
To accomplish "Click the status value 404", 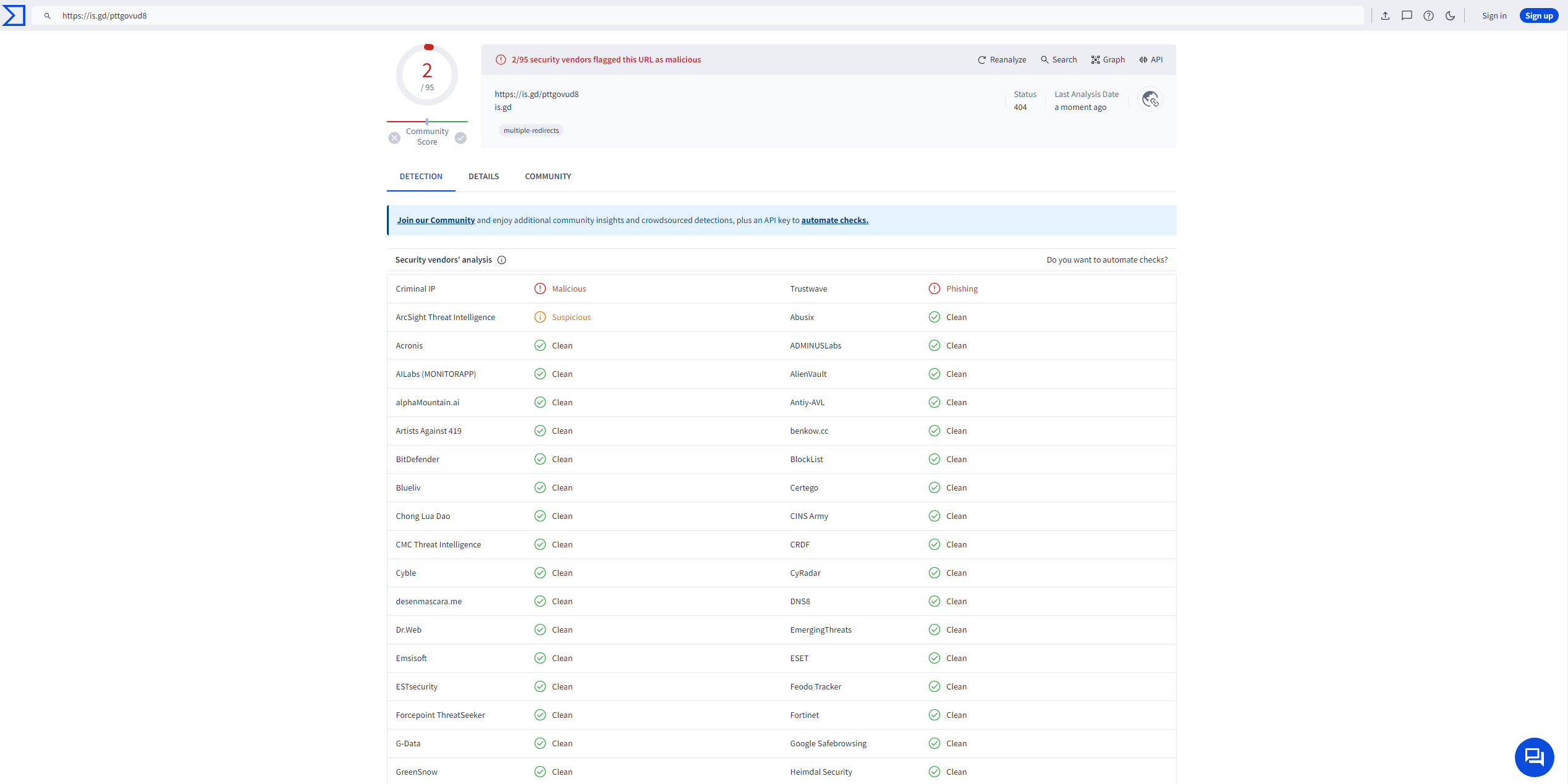I will coord(1020,107).
